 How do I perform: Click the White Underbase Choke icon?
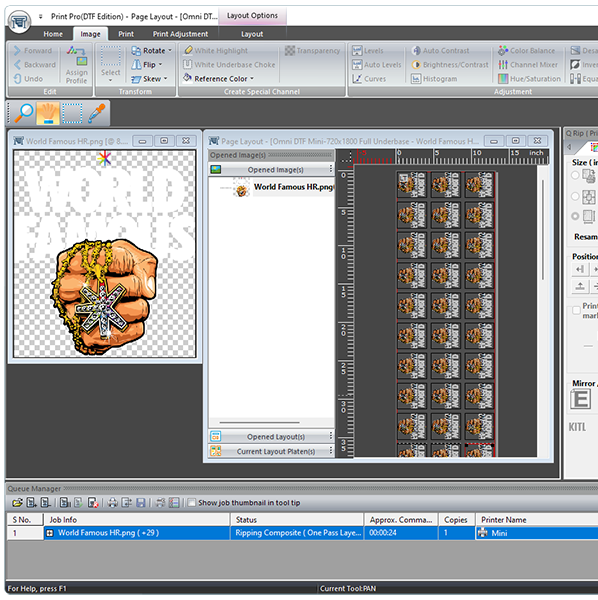pos(187,64)
